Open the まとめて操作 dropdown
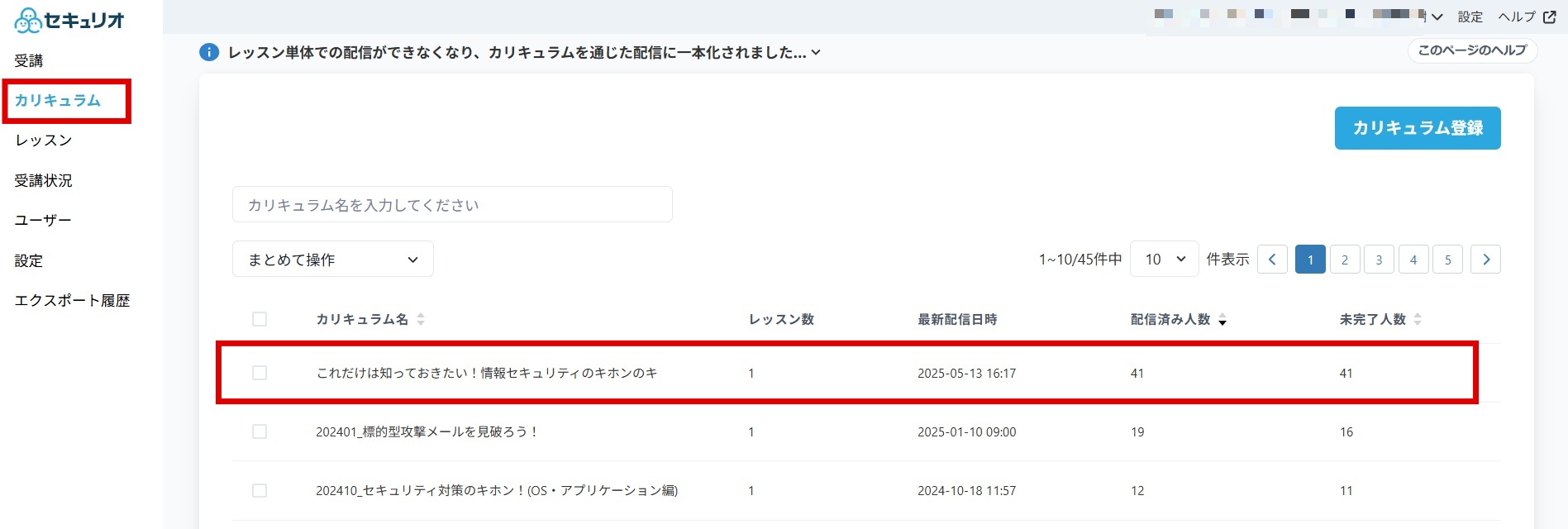The width and height of the screenshot is (1568, 529). (333, 260)
